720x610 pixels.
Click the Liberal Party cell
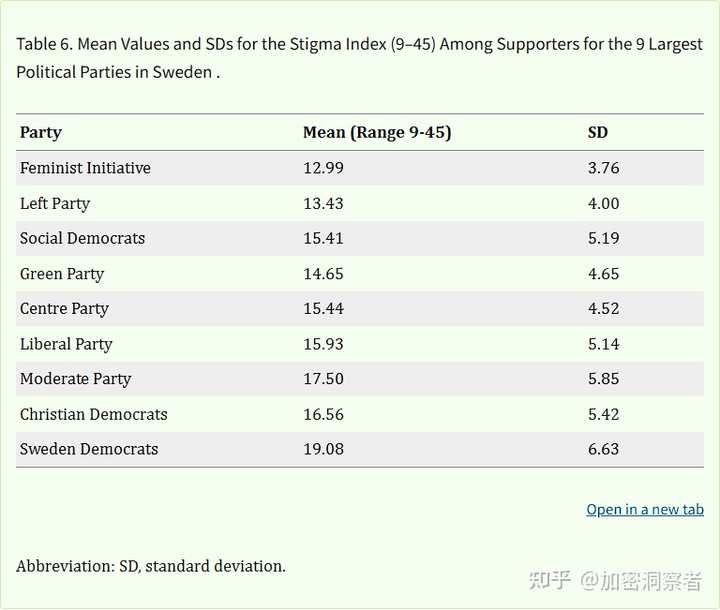66,344
